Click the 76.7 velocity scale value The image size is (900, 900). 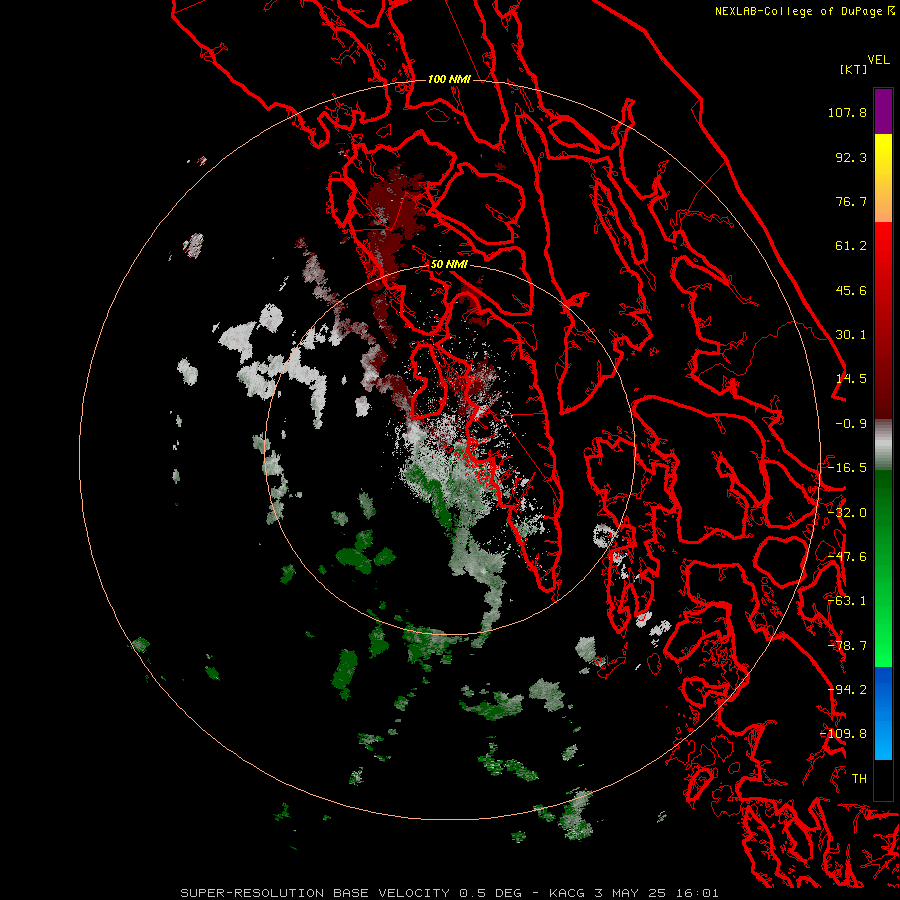click(851, 201)
